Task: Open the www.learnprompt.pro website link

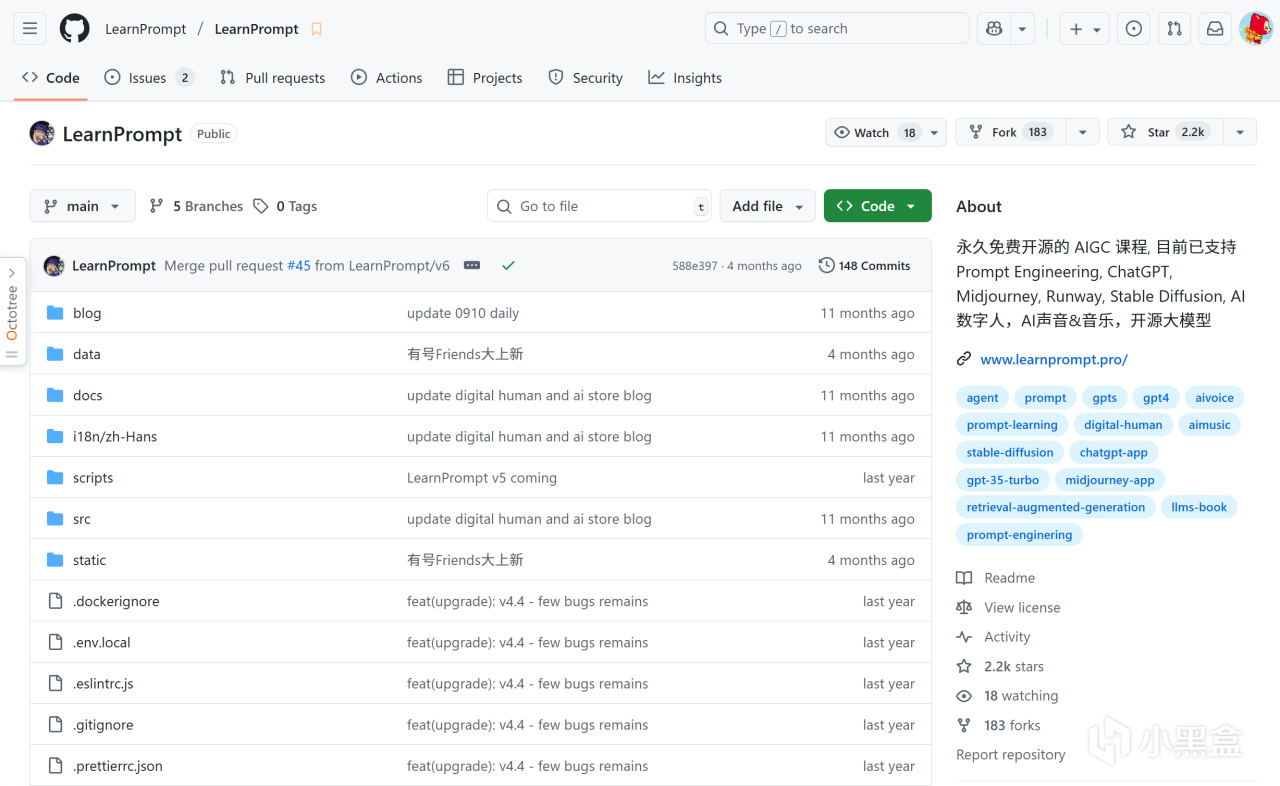Action: tap(1054, 359)
